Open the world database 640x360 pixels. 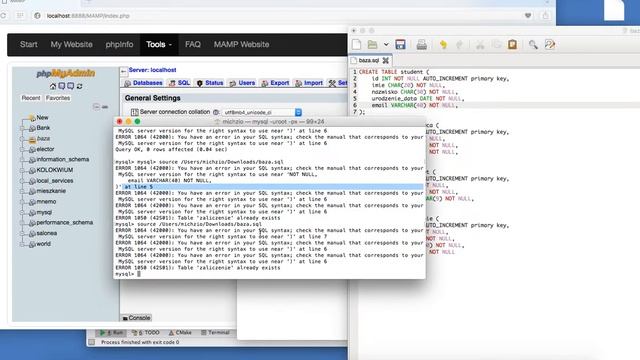click(x=43, y=244)
